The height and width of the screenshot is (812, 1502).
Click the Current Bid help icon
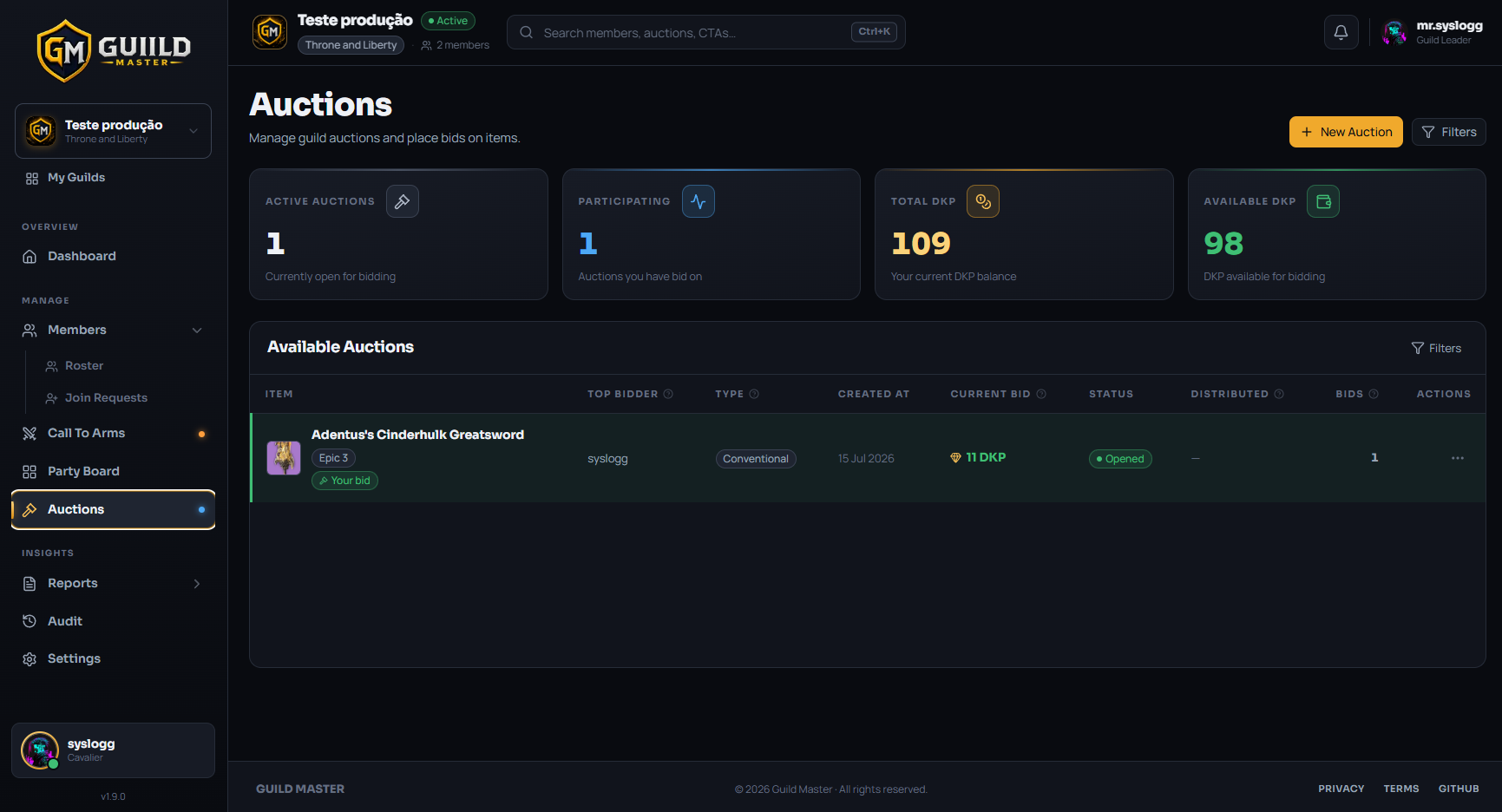1041,394
